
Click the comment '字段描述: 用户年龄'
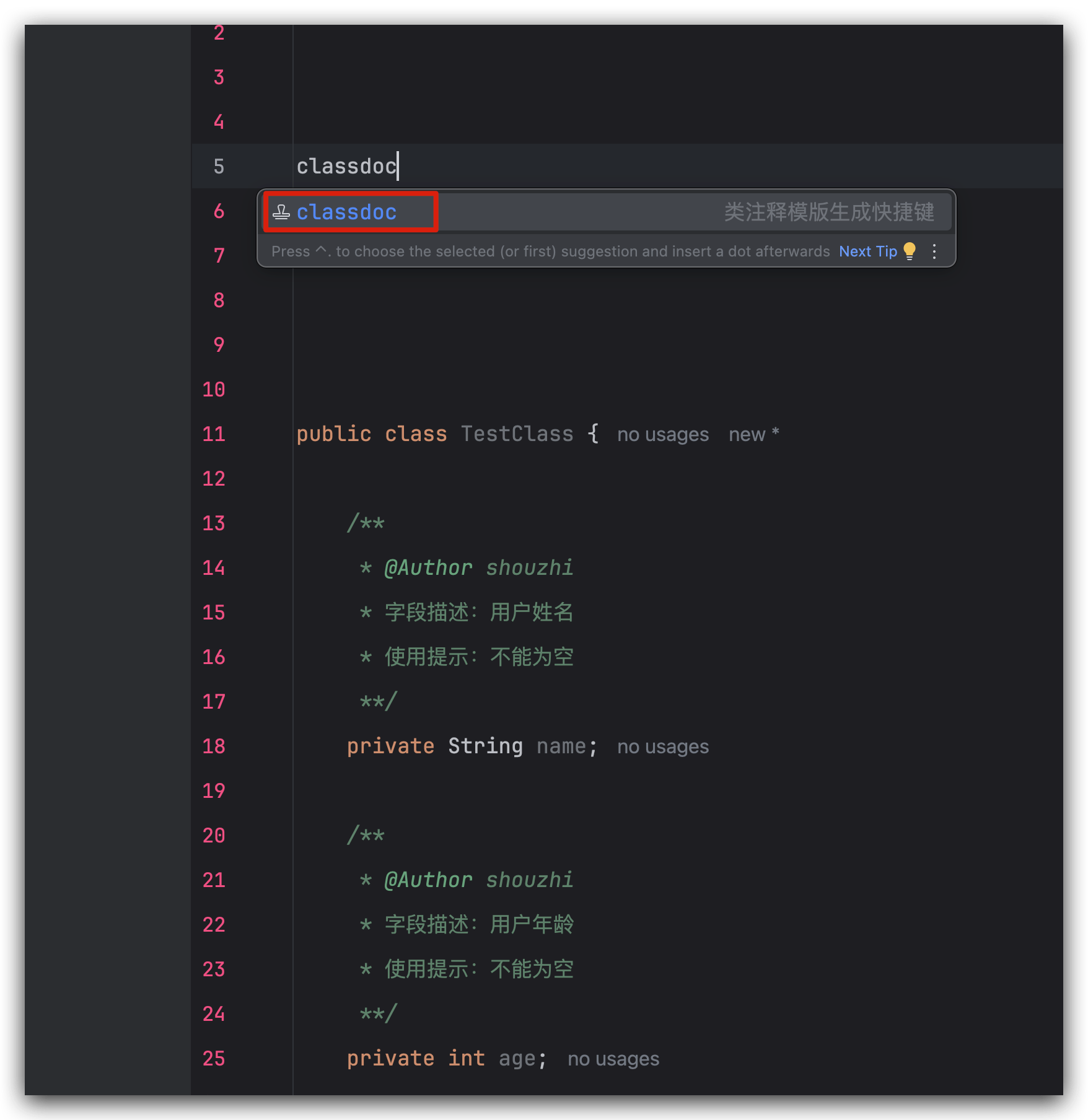[478, 924]
